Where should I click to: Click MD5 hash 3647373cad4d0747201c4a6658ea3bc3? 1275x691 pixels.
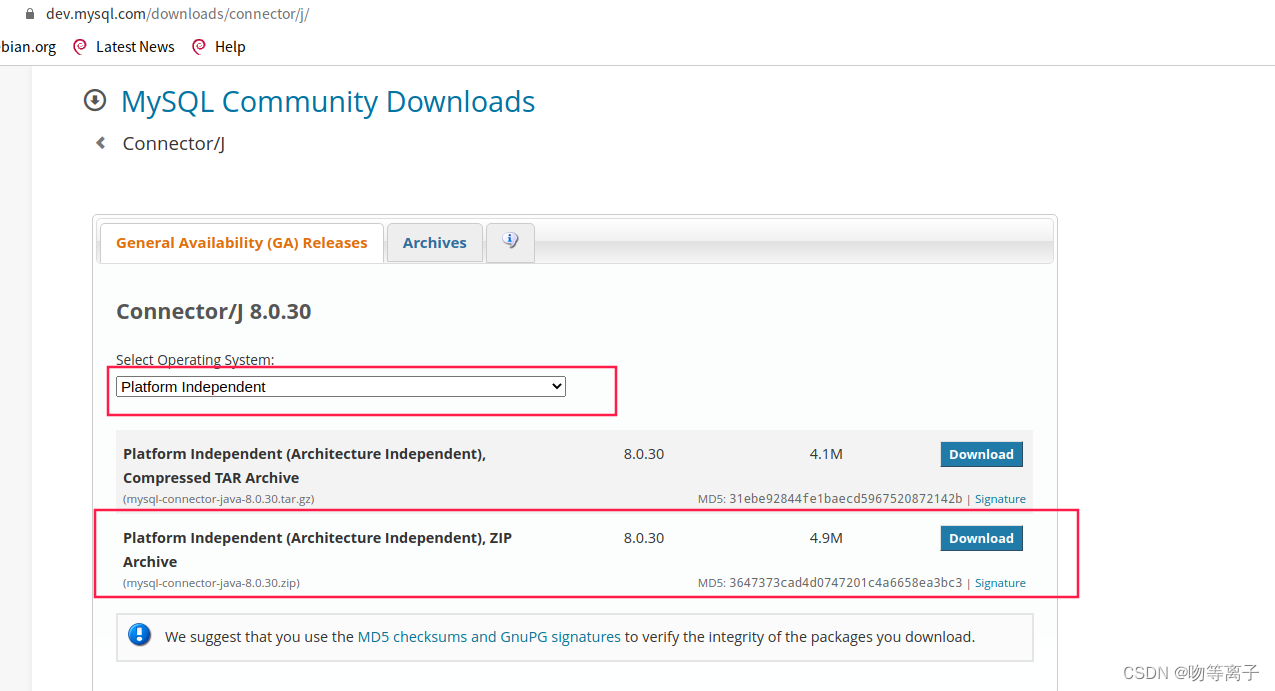846,583
